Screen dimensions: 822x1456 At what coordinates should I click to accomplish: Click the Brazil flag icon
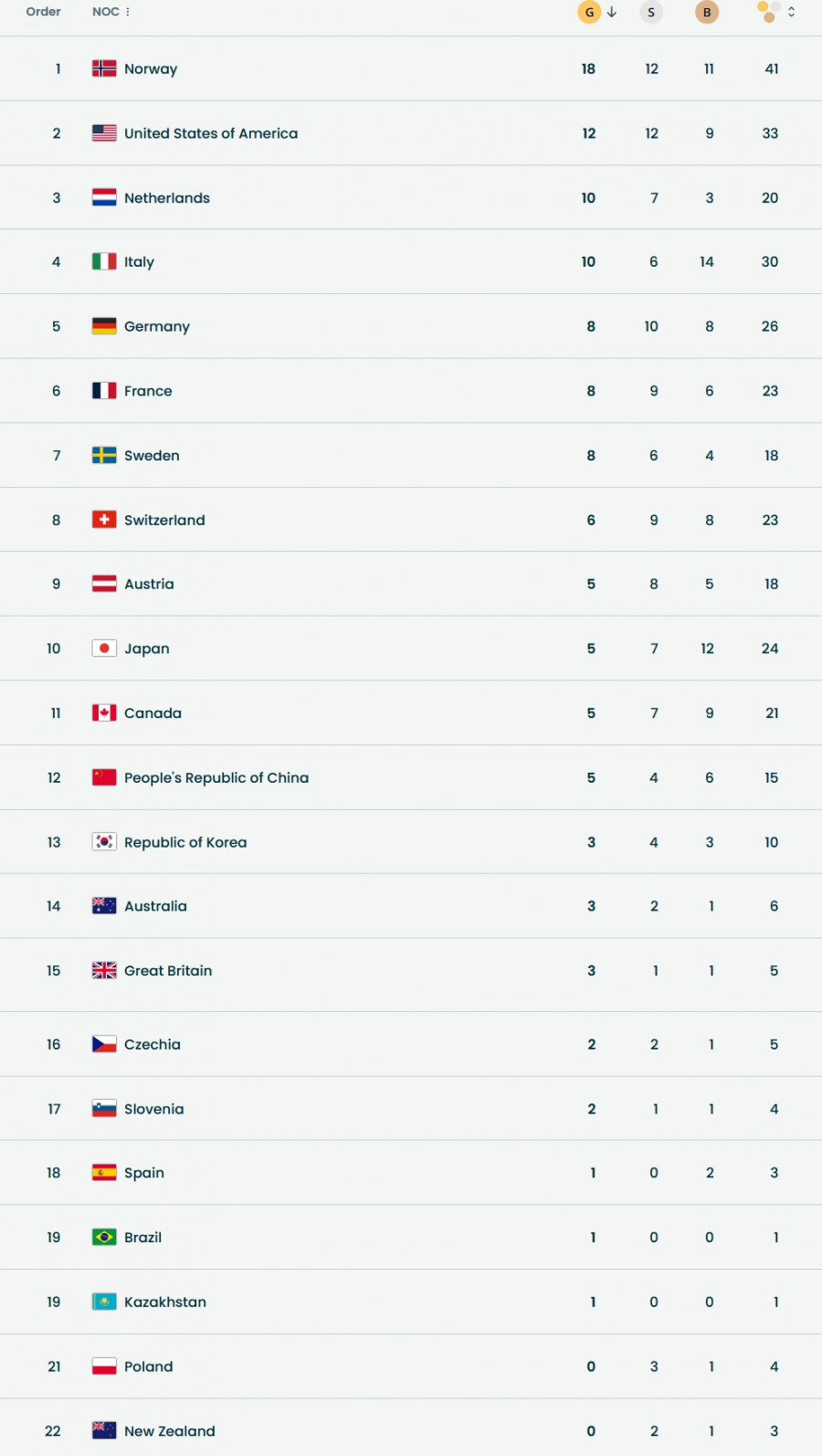[x=103, y=1237]
